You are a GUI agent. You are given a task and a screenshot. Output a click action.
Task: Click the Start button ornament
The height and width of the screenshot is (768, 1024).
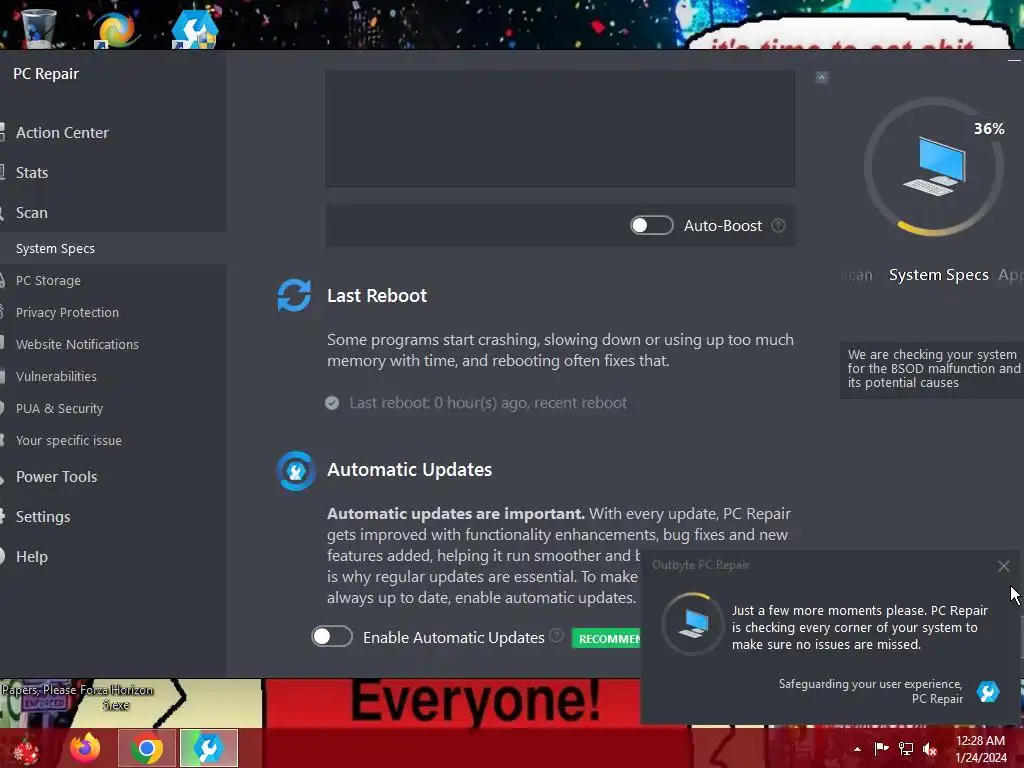tap(26, 749)
